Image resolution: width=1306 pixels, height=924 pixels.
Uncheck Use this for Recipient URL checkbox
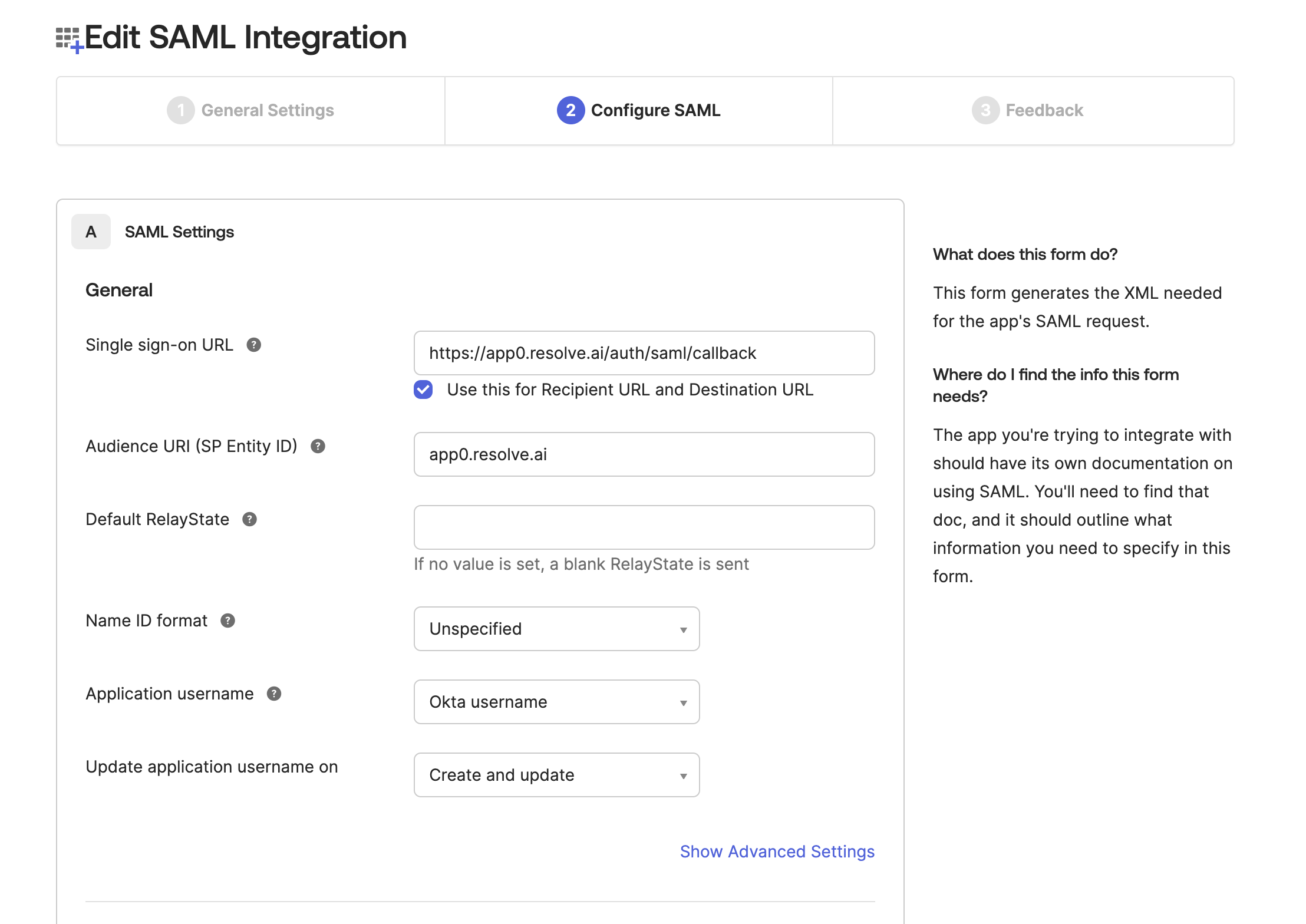(423, 390)
